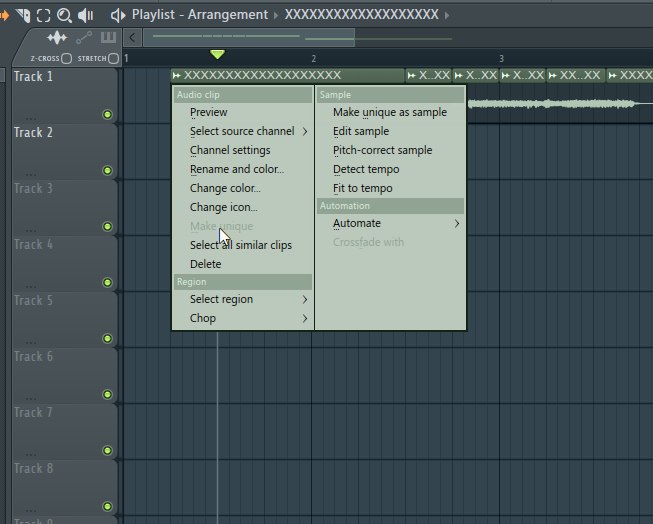Select Pitch-correct sample entry
The image size is (653, 524).
click(x=390, y=150)
